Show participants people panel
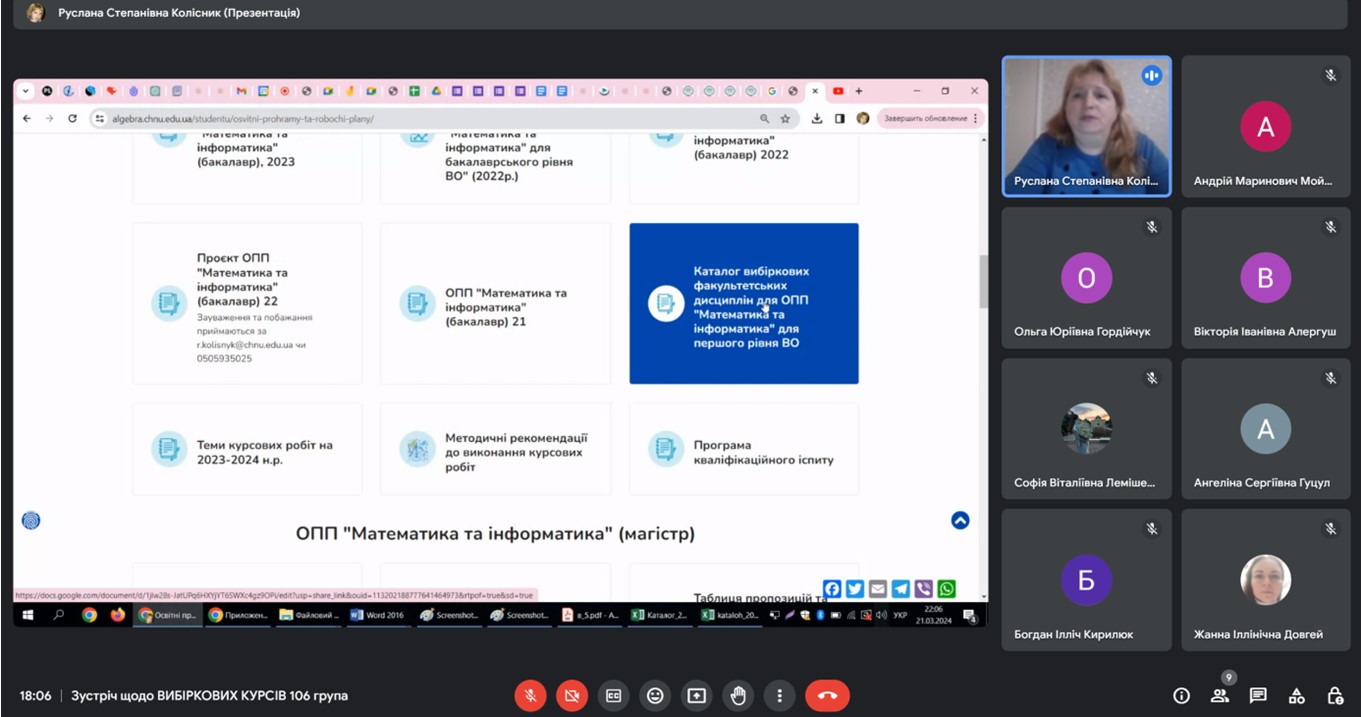 coord(1219,695)
